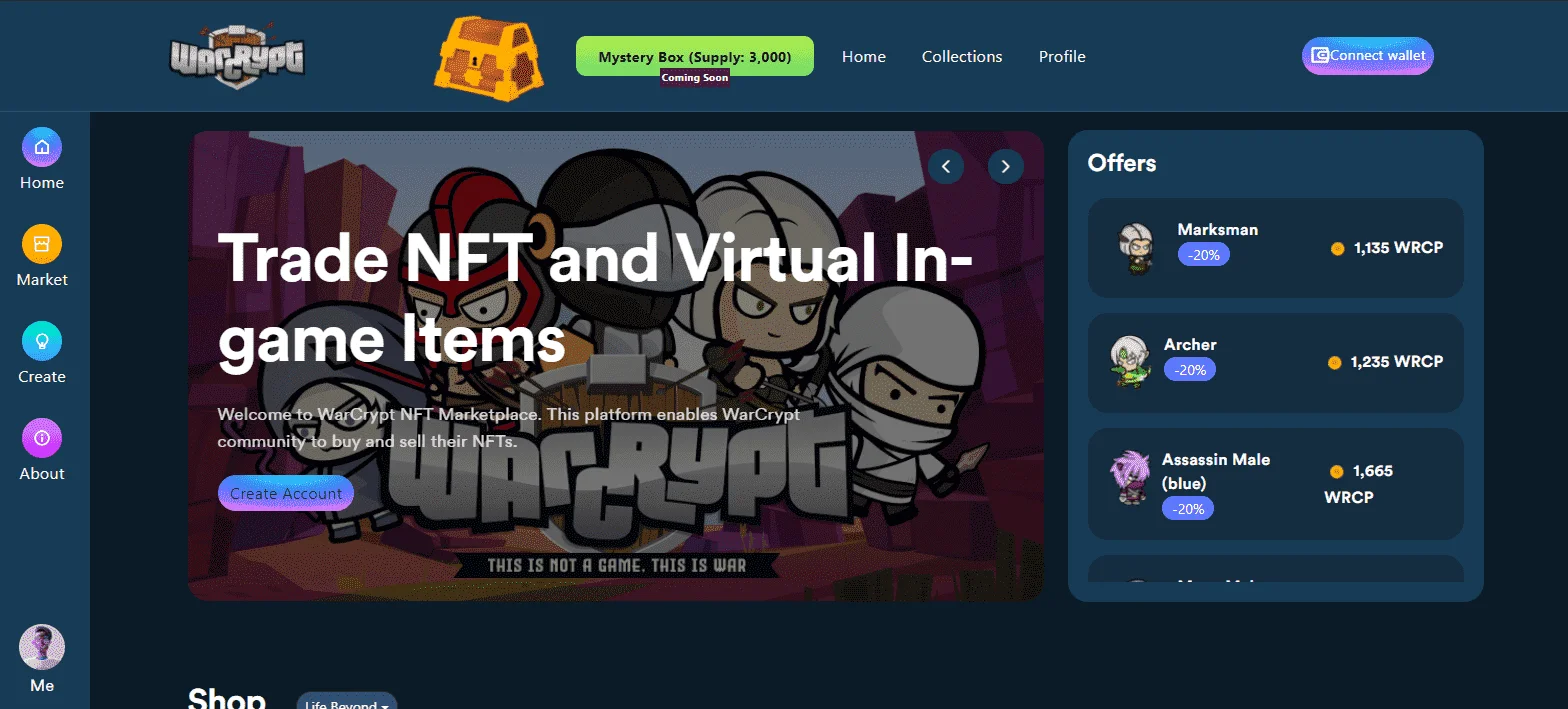
Task: Open the Market sidebar icon
Action: tap(42, 244)
